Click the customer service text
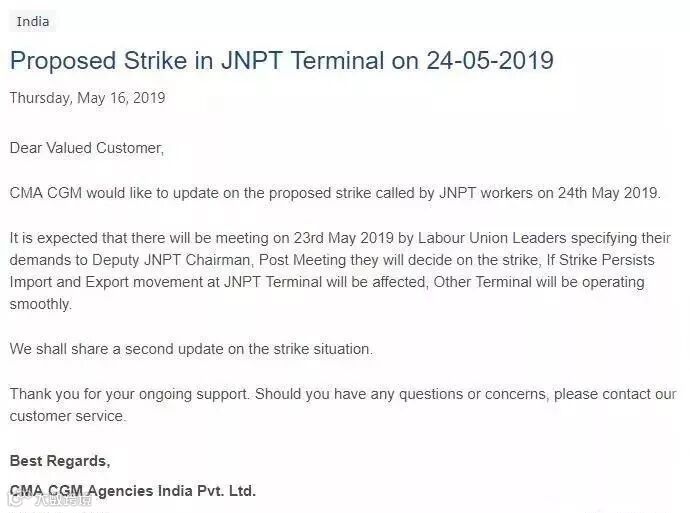This screenshot has width=690, height=513. tap(68, 416)
